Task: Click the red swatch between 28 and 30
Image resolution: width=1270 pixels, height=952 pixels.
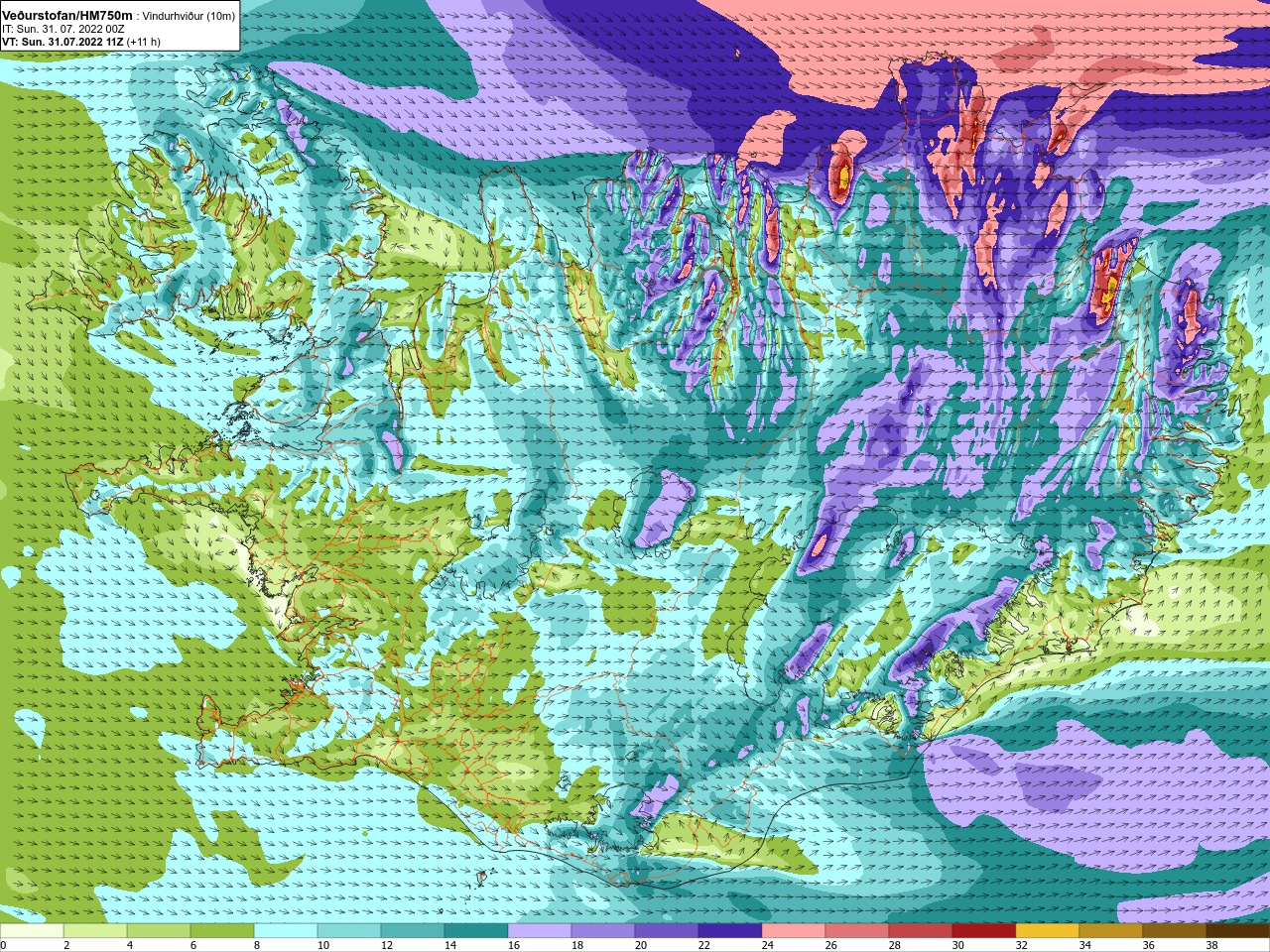Action: tap(921, 931)
